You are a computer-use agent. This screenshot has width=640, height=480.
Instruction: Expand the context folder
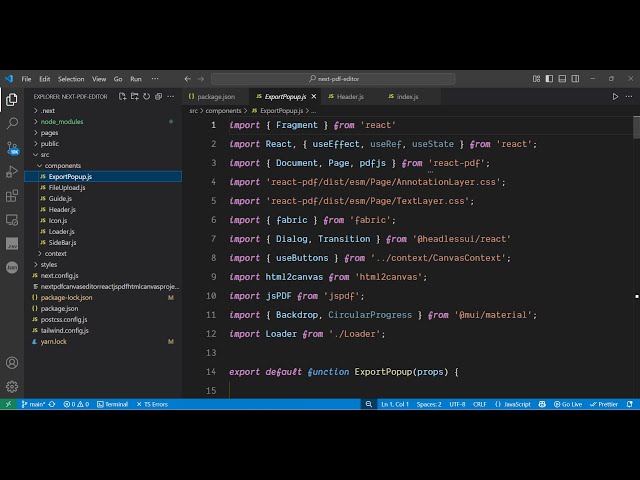coord(103,253)
